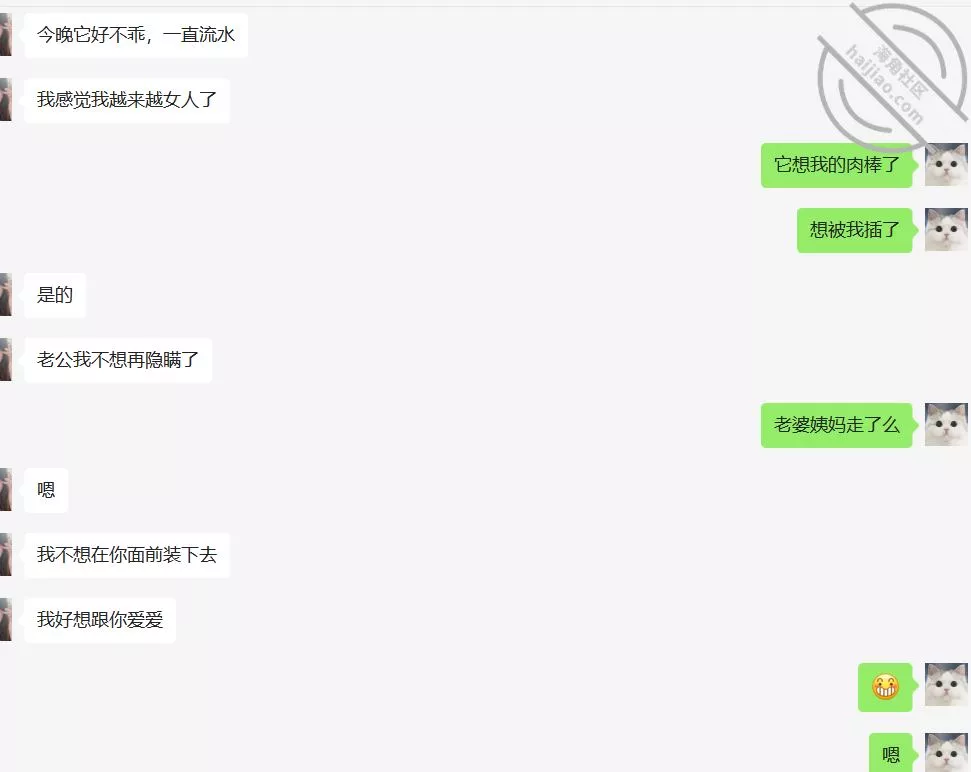
Task: Open the sender avatar beside 我感觉我越来越女人了
Action: [x=6, y=100]
